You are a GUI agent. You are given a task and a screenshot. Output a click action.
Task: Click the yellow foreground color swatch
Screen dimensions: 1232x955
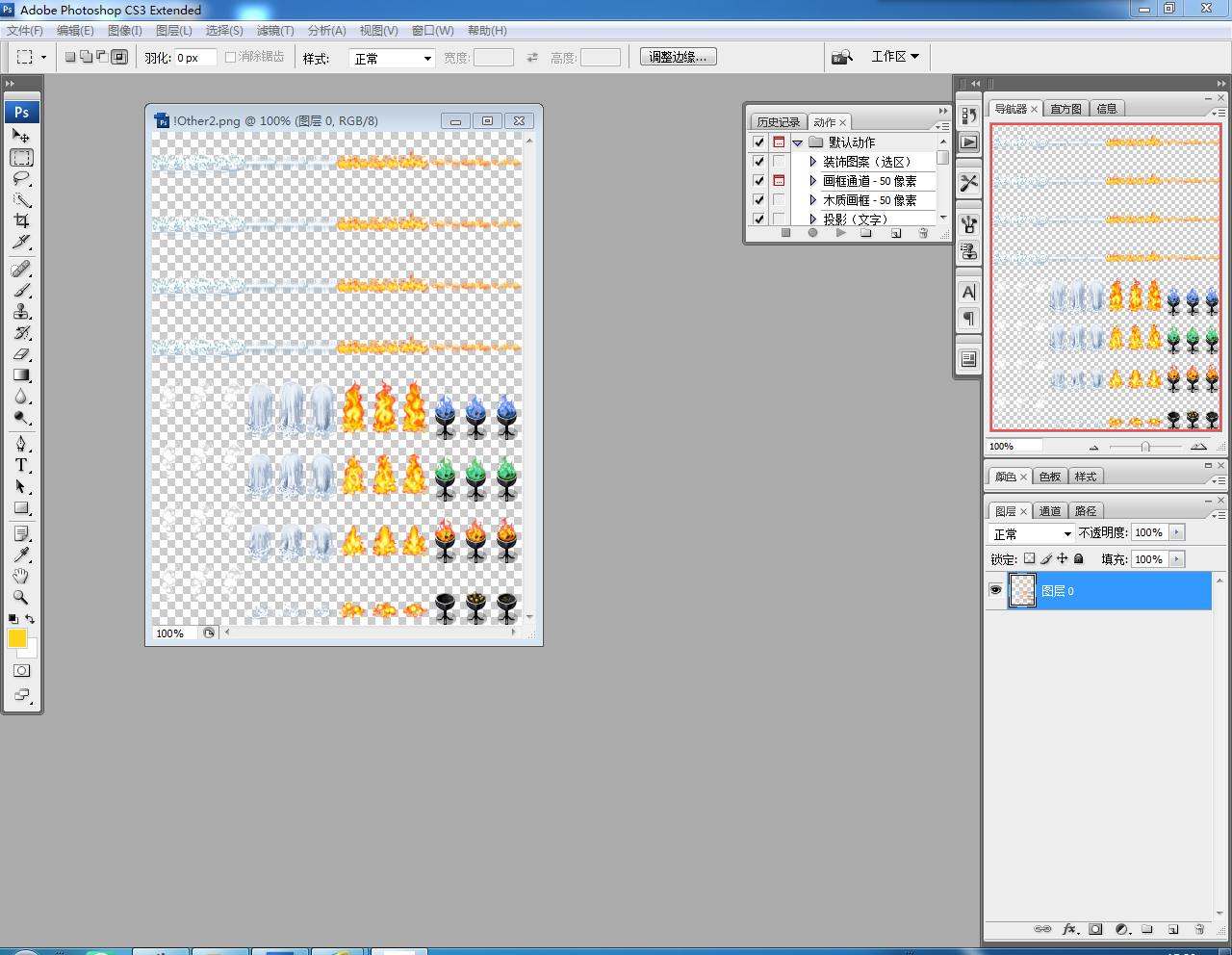tap(17, 638)
